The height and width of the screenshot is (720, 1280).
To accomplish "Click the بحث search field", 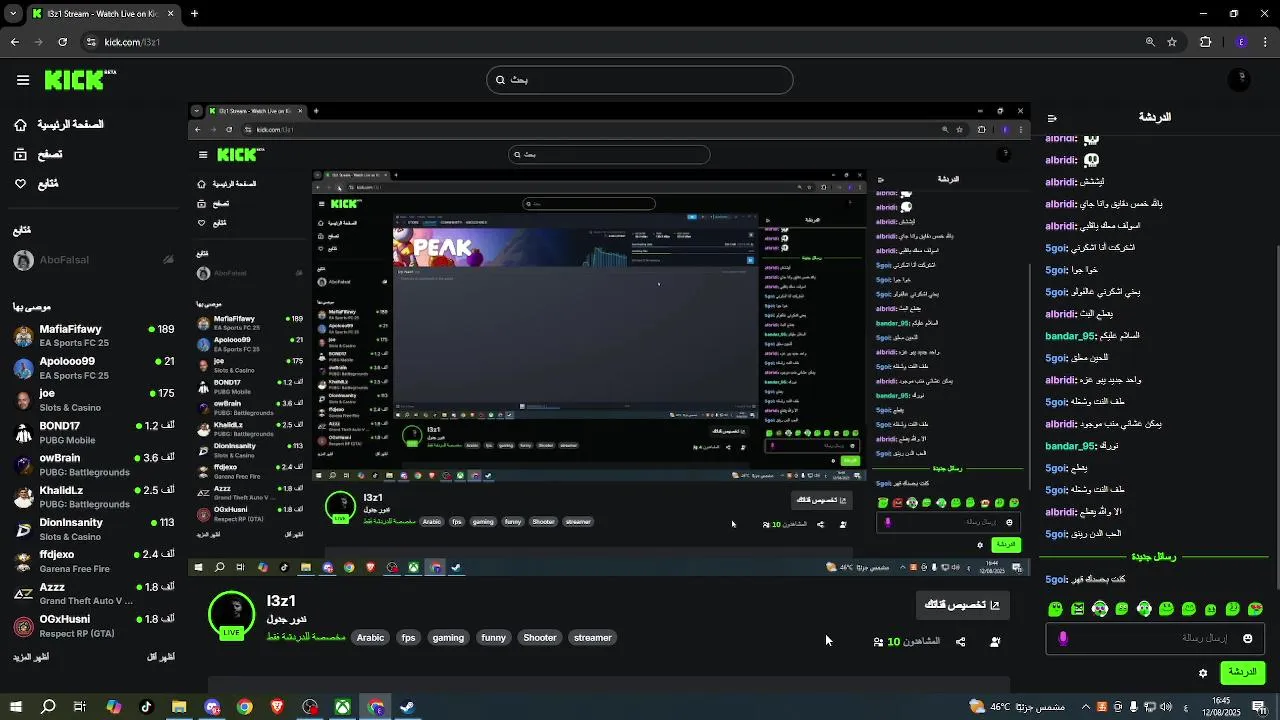I will [x=640, y=80].
